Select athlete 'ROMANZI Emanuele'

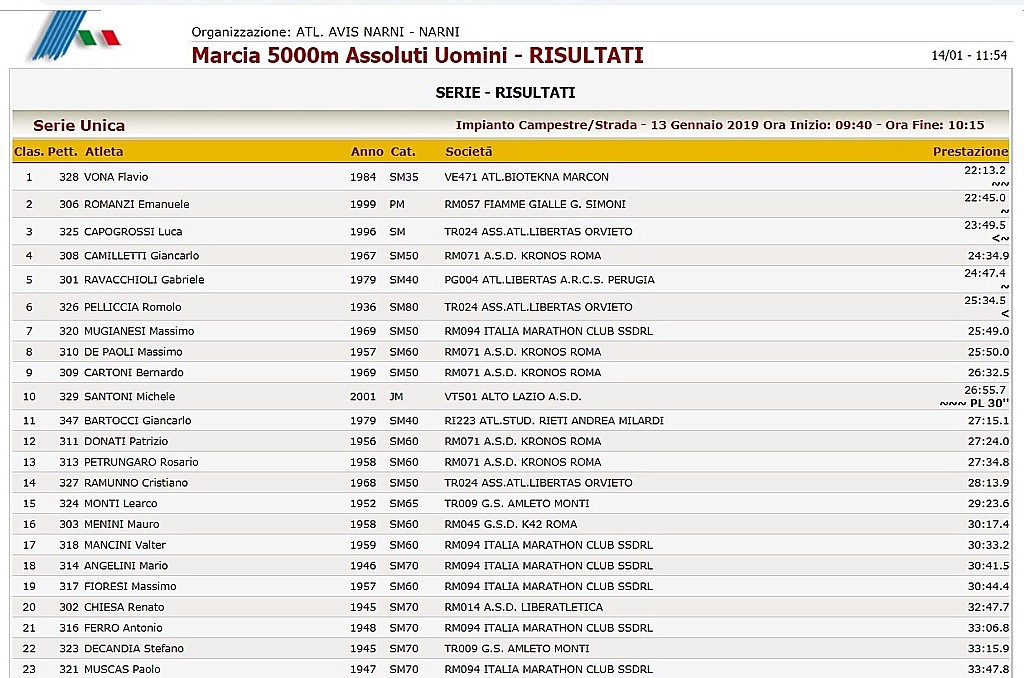[136, 204]
